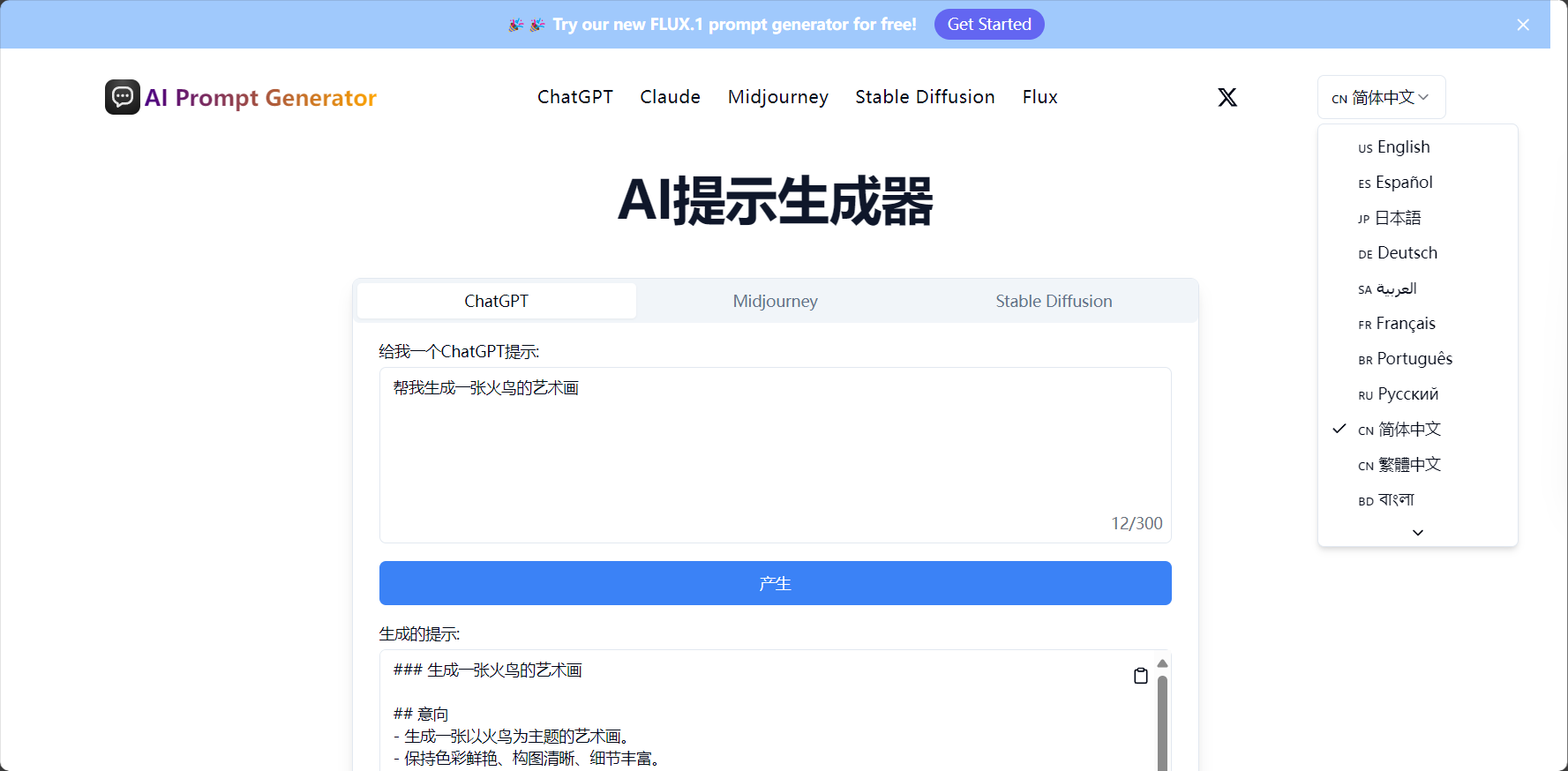Choose 日本語 language option

[x=1418, y=218]
